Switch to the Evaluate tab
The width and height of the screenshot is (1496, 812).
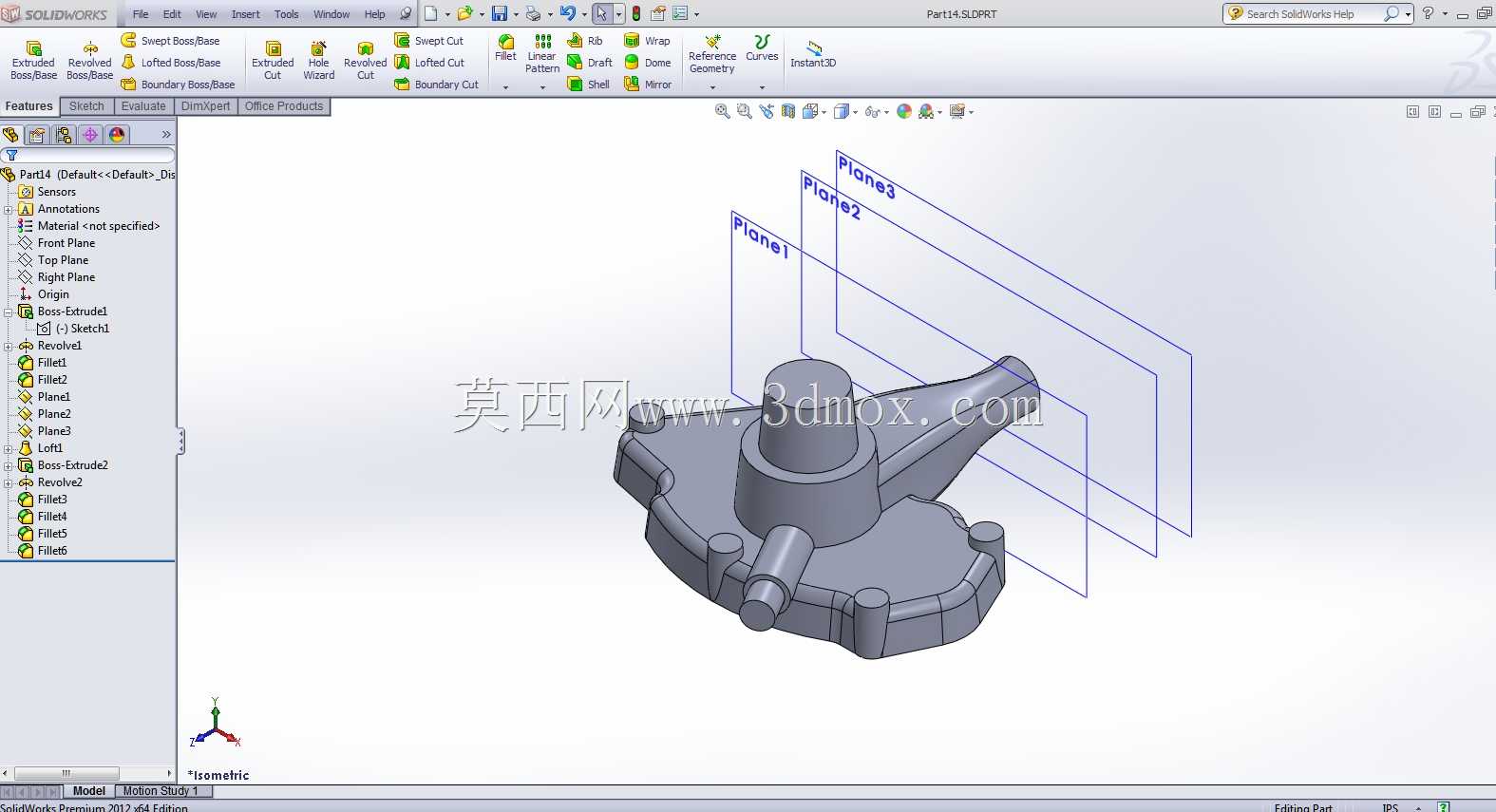tap(143, 106)
